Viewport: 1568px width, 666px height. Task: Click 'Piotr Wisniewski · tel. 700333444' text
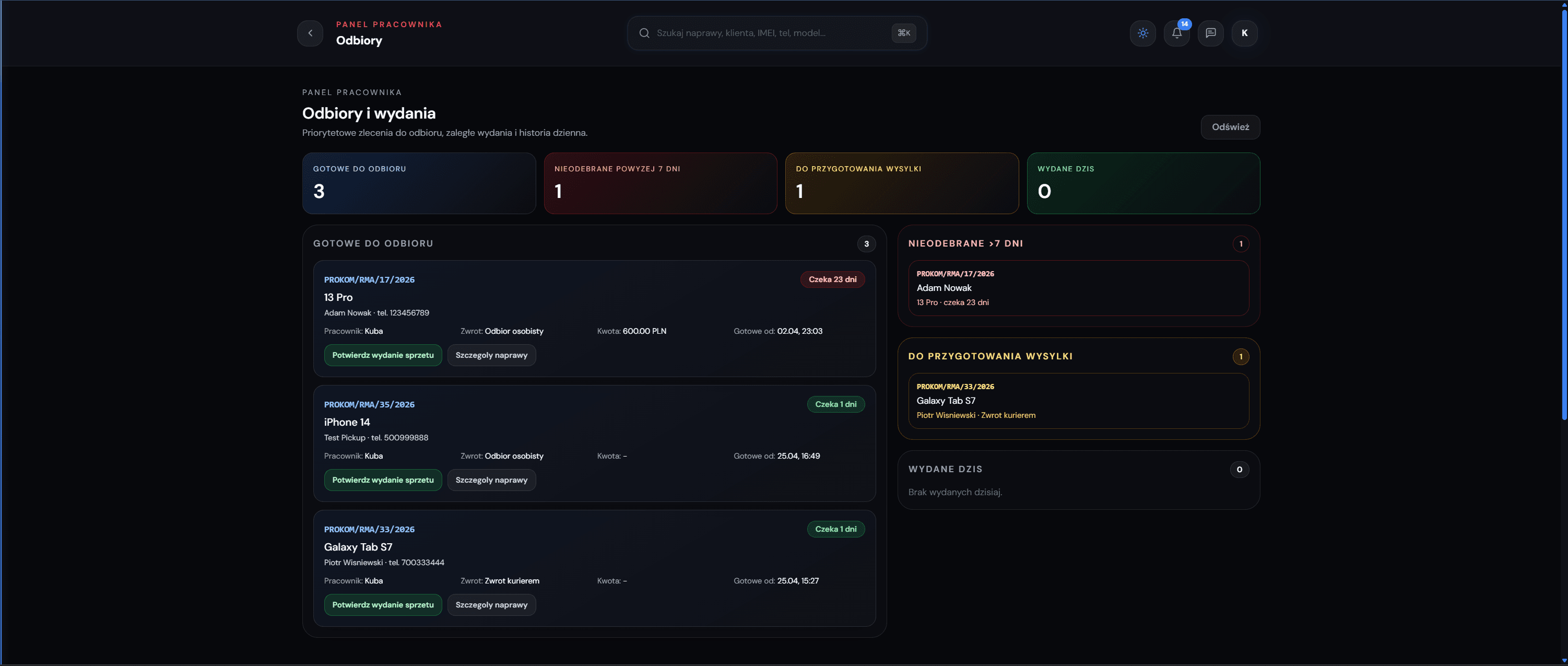point(383,563)
